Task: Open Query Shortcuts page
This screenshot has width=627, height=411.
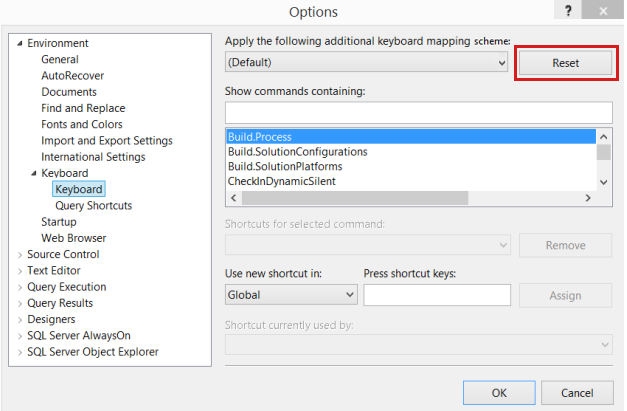Action: click(x=94, y=206)
